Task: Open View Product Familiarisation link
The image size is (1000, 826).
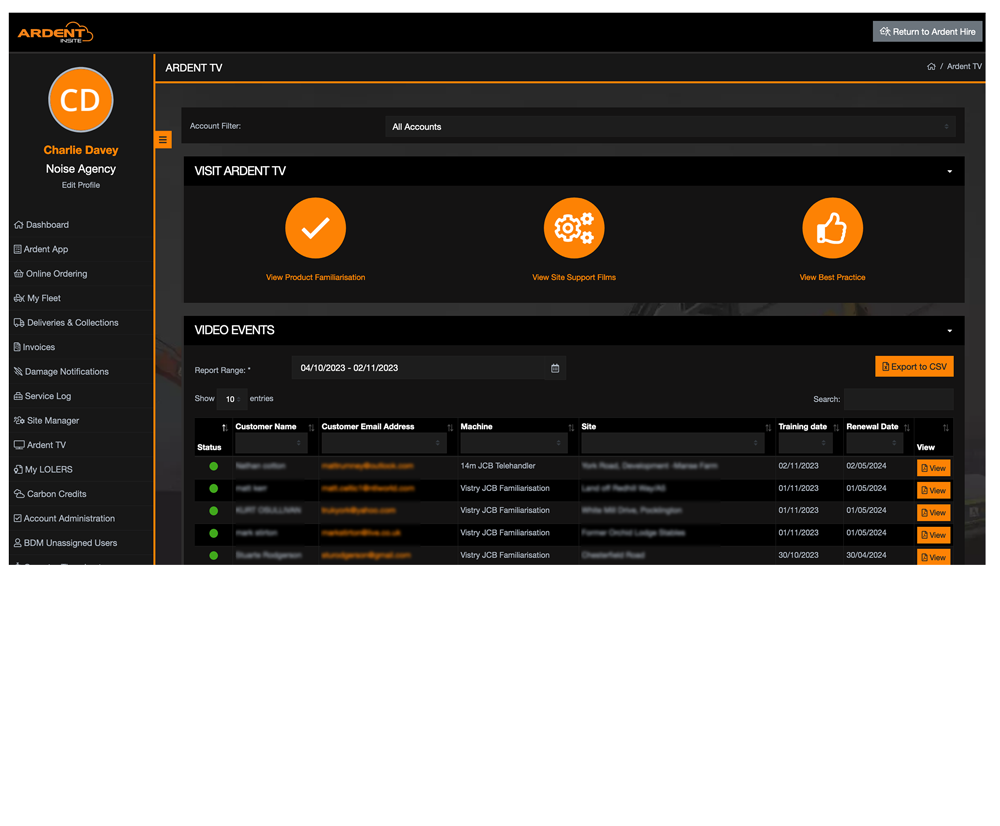Action: pyautogui.click(x=316, y=277)
